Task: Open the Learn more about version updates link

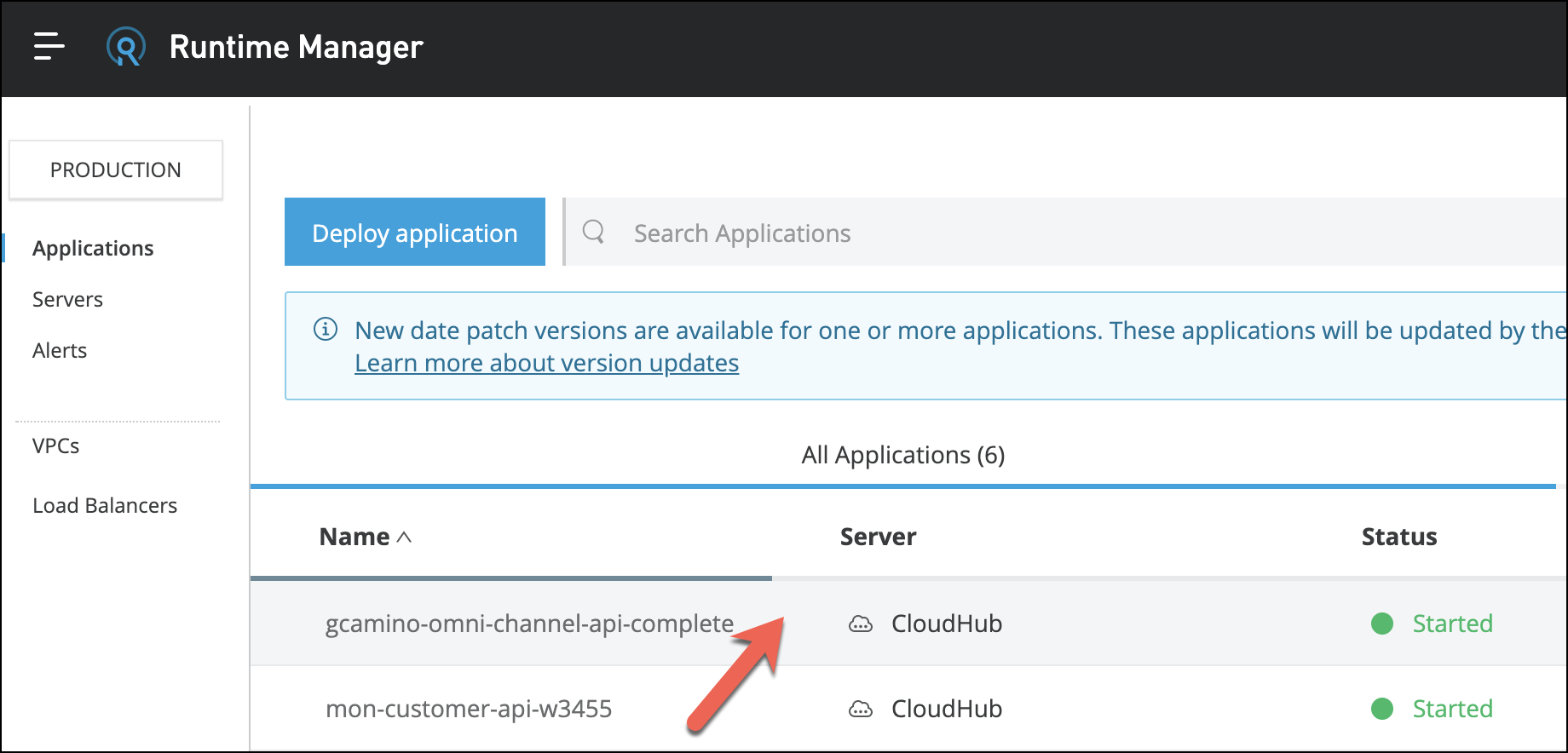Action: (x=546, y=363)
